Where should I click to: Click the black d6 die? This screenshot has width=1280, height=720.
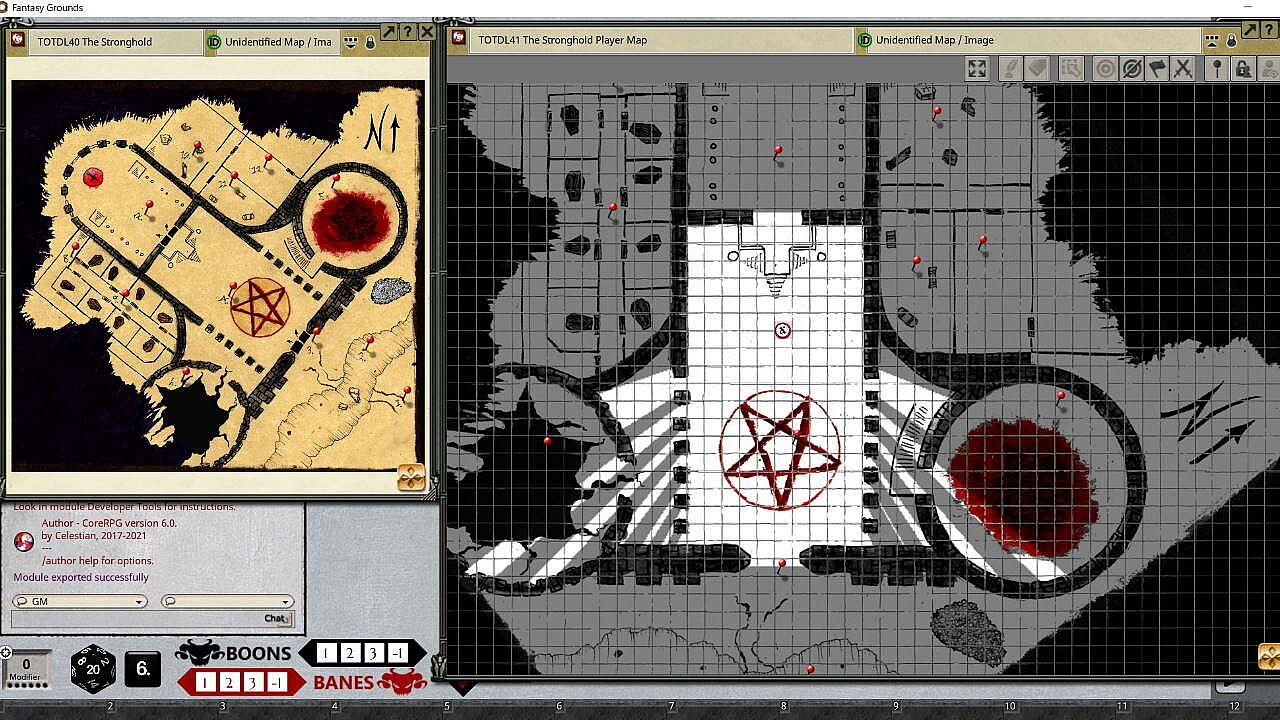click(143, 669)
